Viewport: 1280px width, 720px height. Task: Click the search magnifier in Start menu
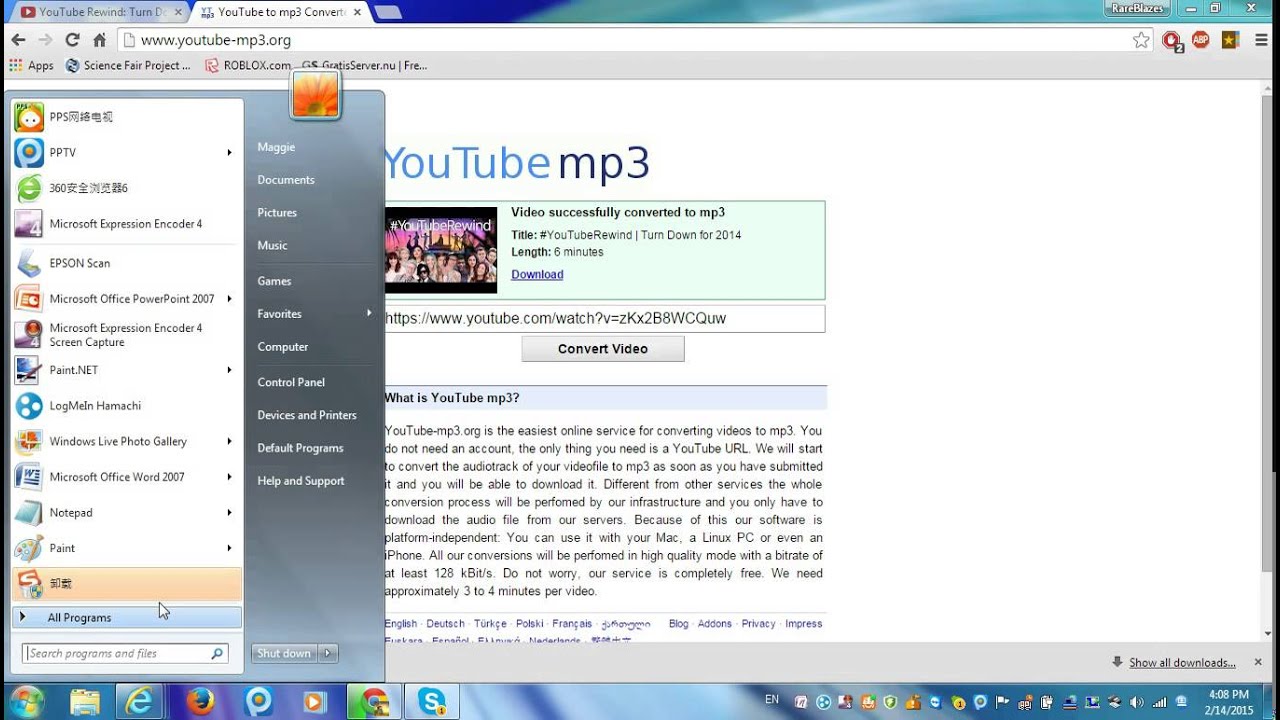click(217, 654)
